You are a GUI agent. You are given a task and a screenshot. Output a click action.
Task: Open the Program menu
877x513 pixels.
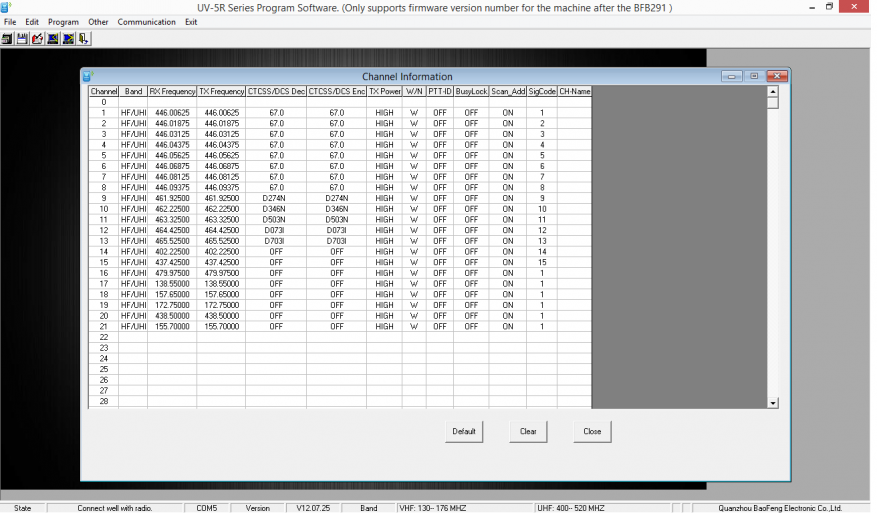click(63, 22)
